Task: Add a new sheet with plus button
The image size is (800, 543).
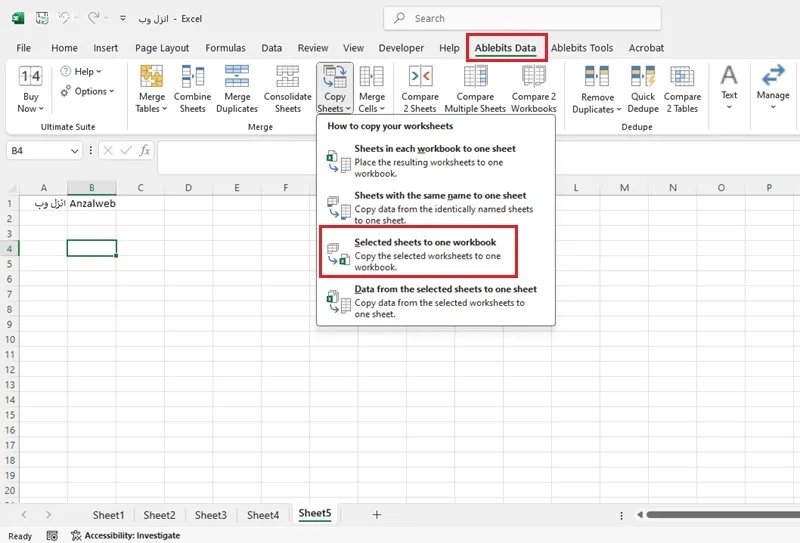Action: 377,514
